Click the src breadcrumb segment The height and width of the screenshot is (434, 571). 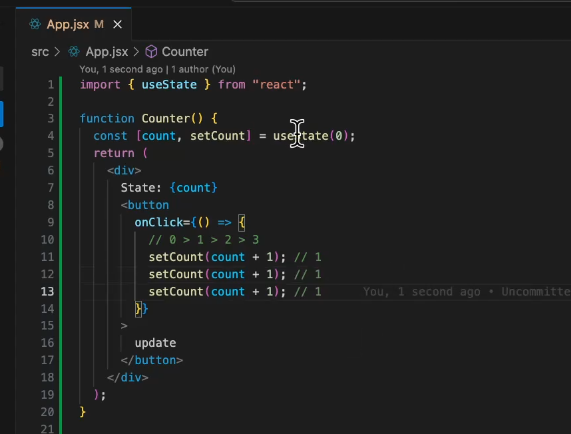40,52
